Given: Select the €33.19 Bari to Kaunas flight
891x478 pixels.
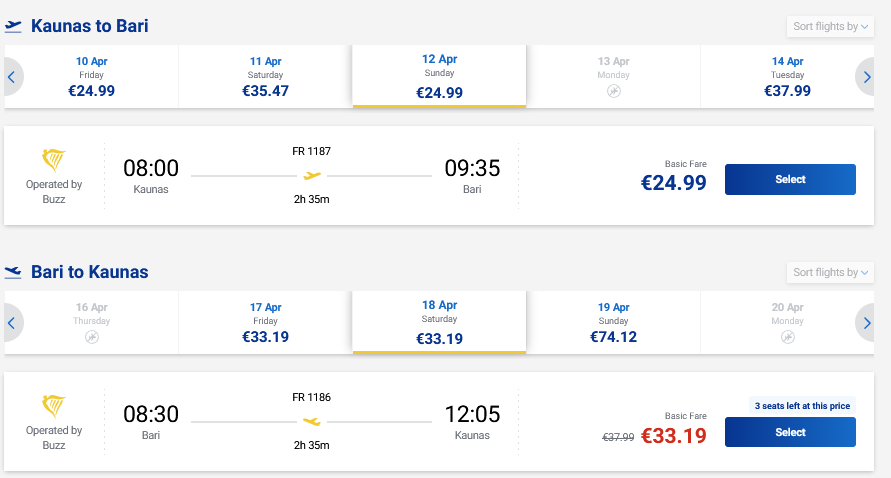Looking at the screenshot, I should point(789,432).
